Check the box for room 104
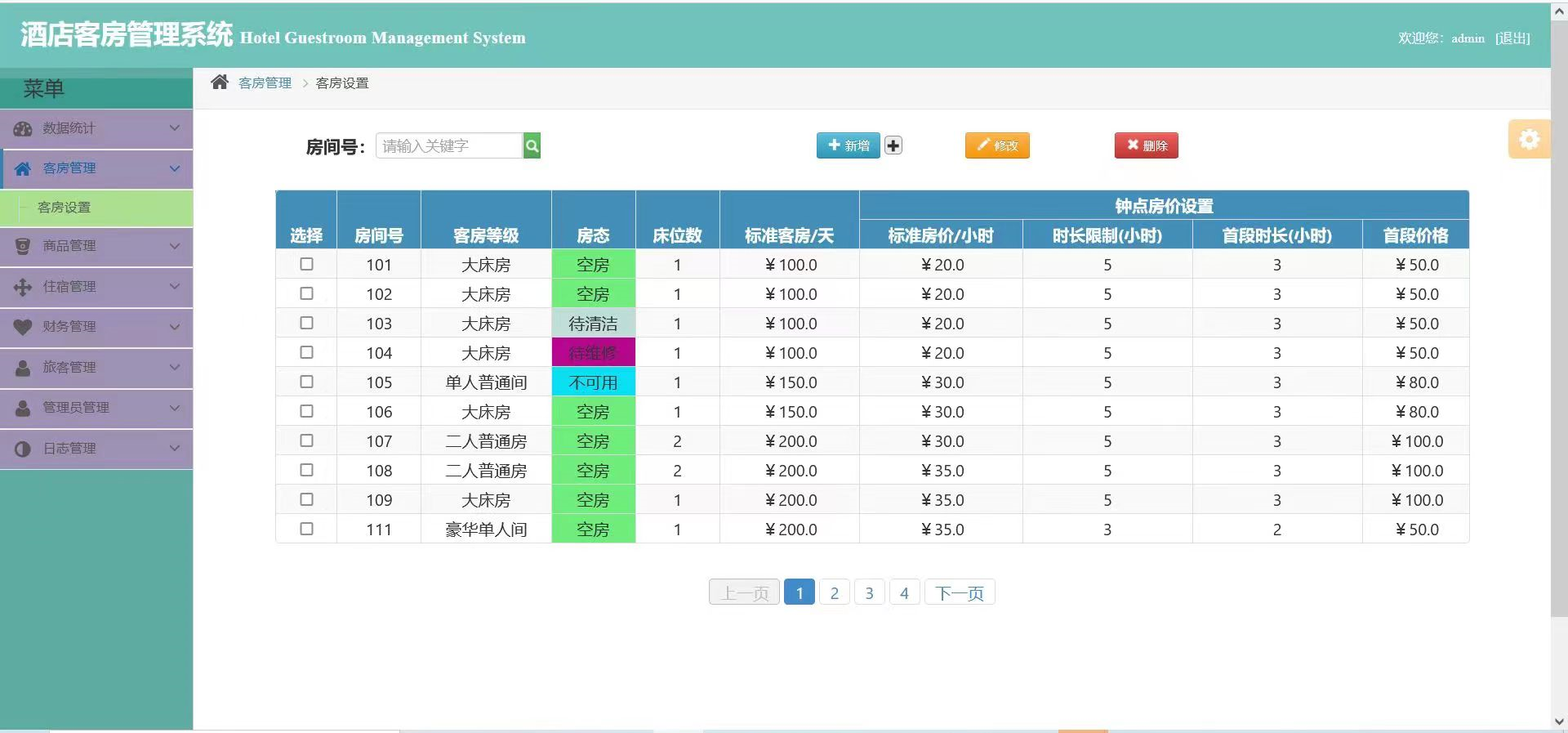Screen dimensions: 1568x733 coord(306,352)
